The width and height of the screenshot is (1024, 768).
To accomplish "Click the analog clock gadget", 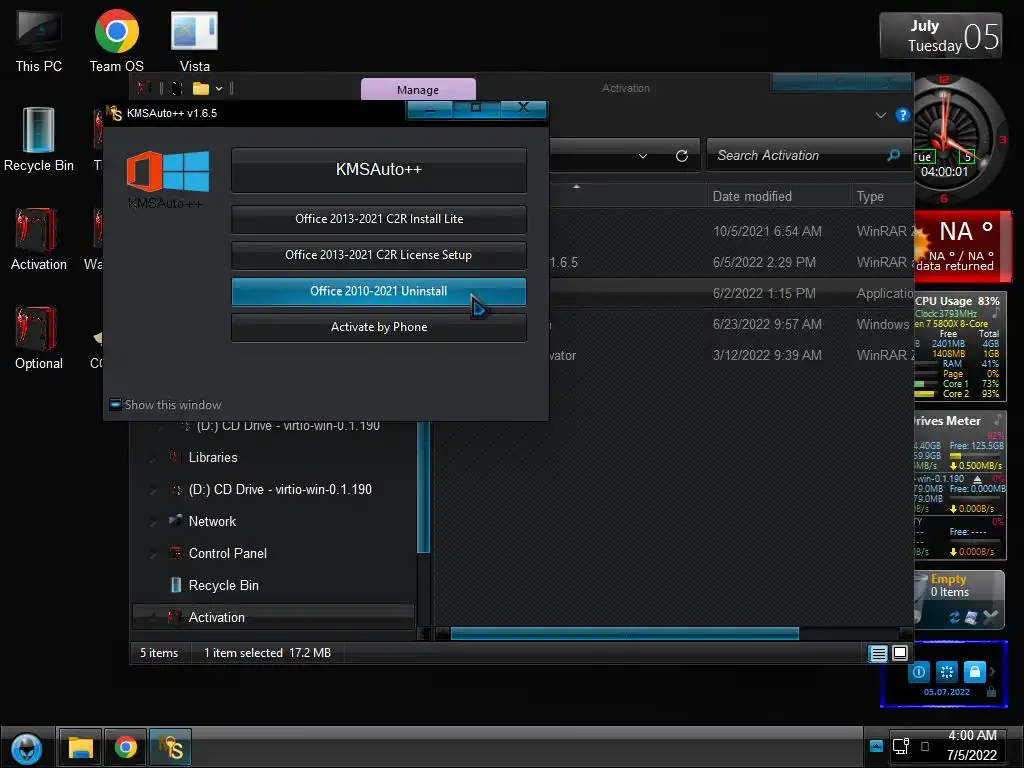I will 958,139.
